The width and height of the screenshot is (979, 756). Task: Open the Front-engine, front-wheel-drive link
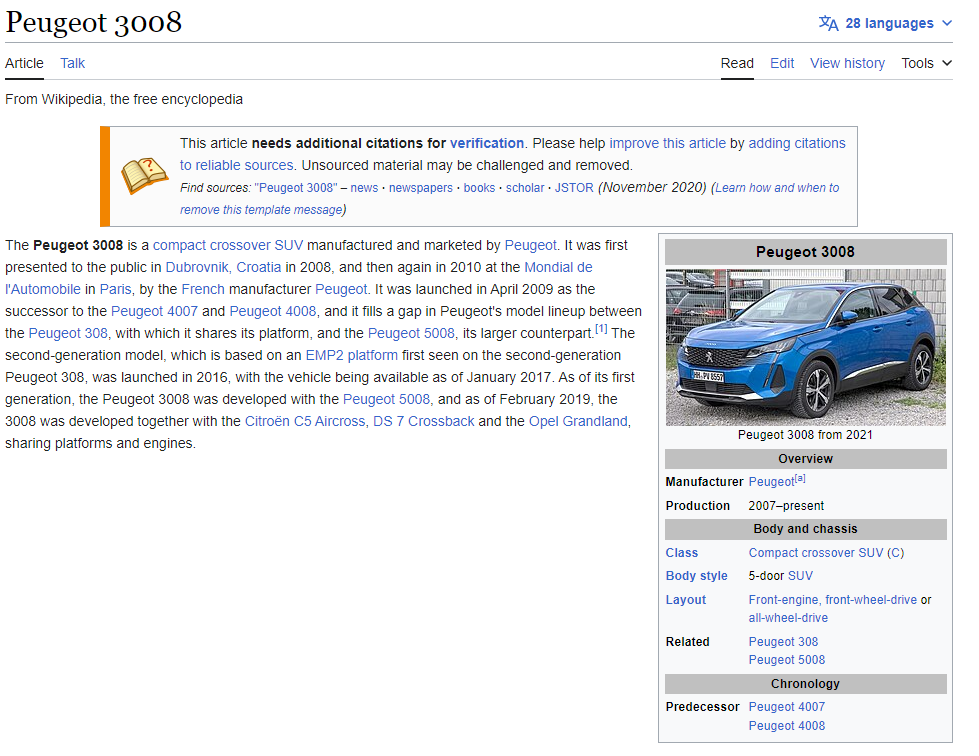[832, 599]
